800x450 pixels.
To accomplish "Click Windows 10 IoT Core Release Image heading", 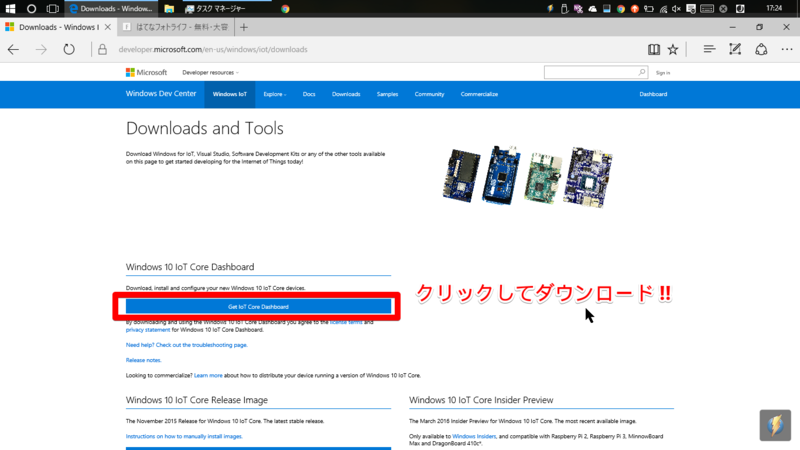I will [x=197, y=400].
